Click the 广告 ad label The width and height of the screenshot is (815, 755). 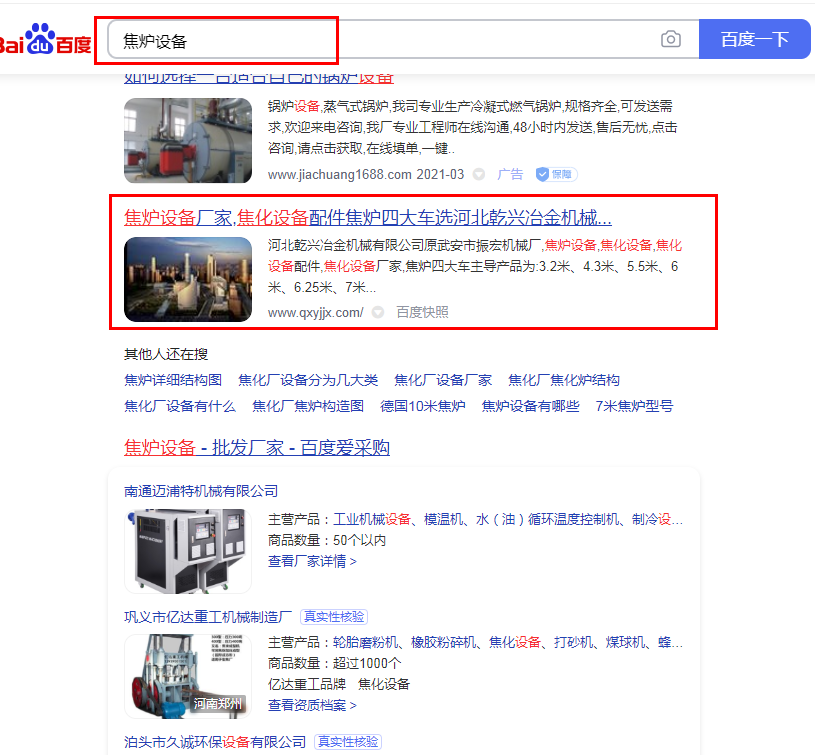(510, 174)
